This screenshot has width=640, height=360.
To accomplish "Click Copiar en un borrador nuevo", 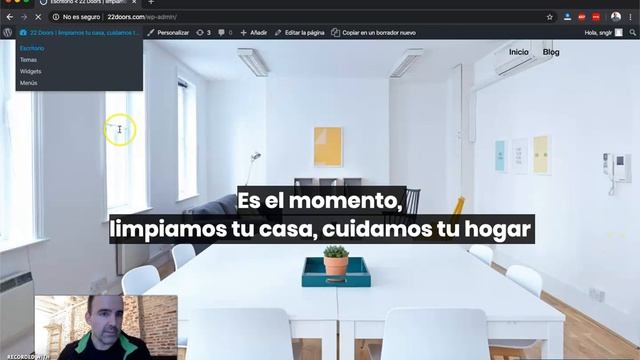I will [x=379, y=33].
